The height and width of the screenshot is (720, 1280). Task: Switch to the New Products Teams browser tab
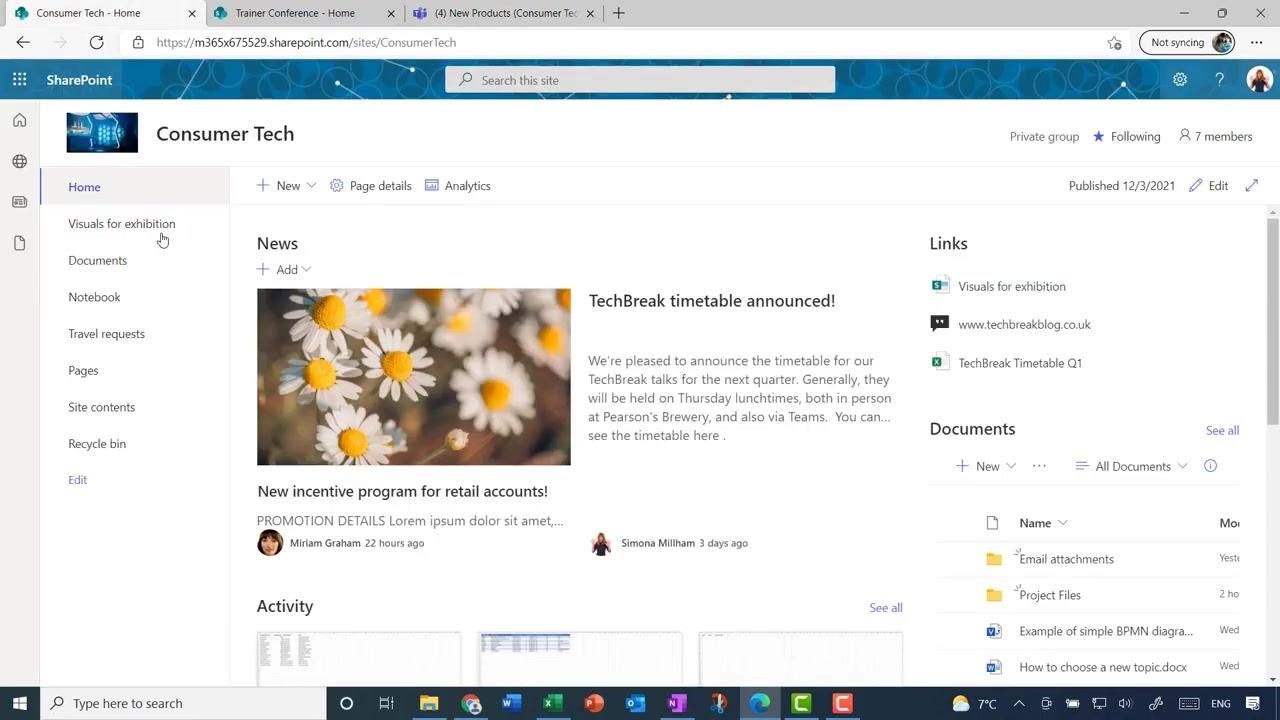click(505, 13)
